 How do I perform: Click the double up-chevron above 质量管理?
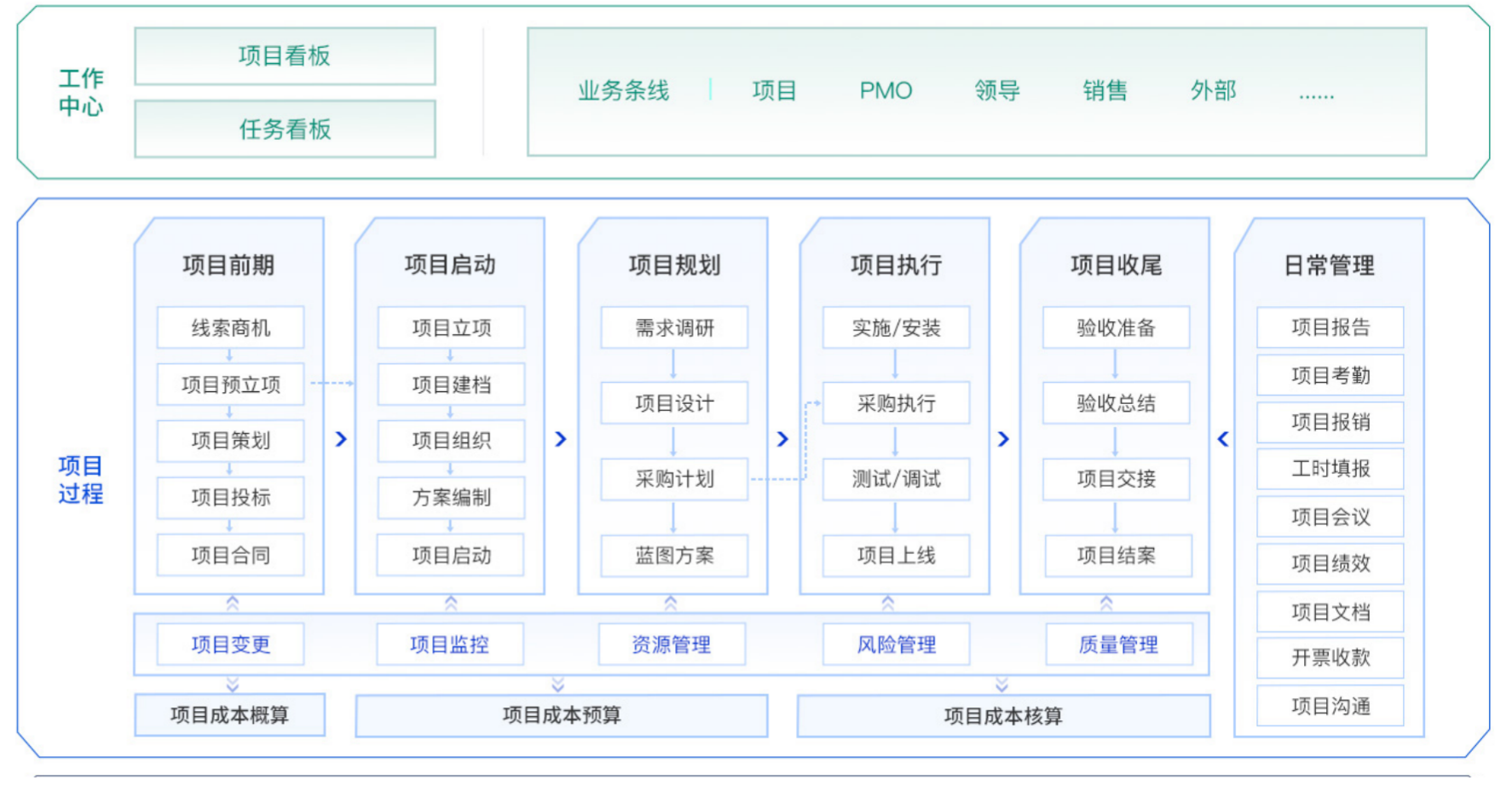click(x=1106, y=604)
